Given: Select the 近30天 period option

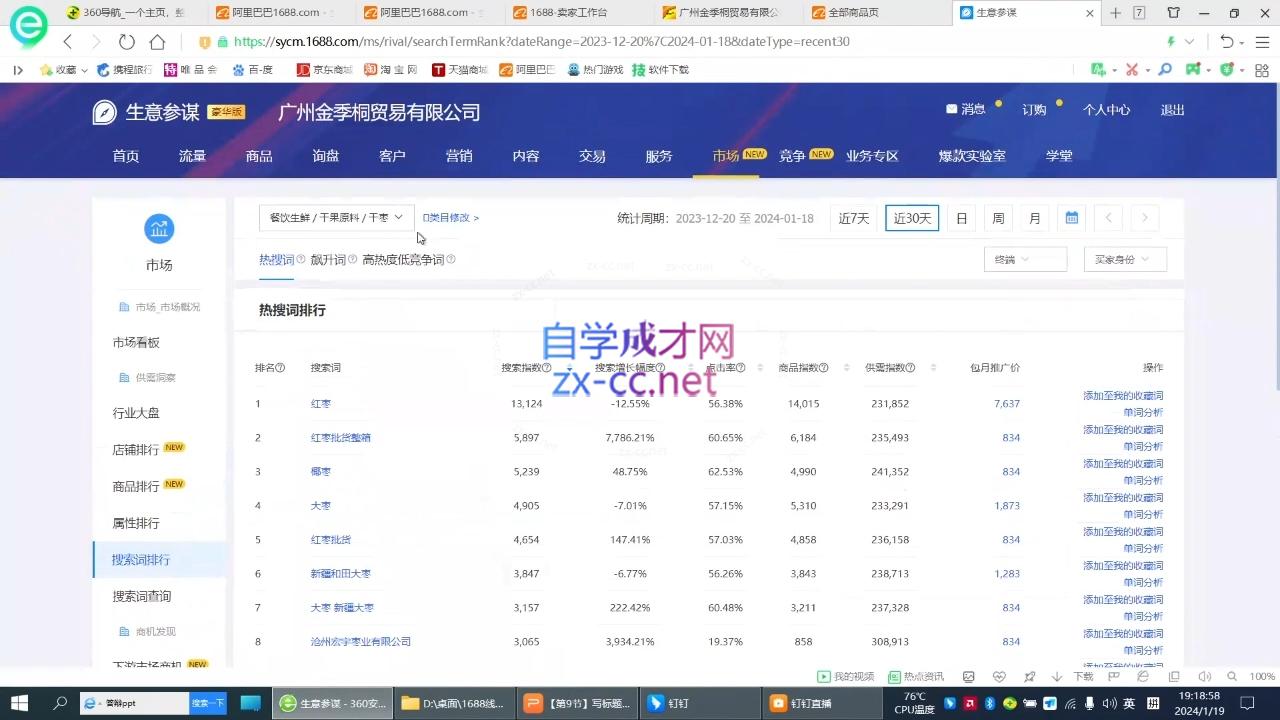Looking at the screenshot, I should (x=912, y=218).
